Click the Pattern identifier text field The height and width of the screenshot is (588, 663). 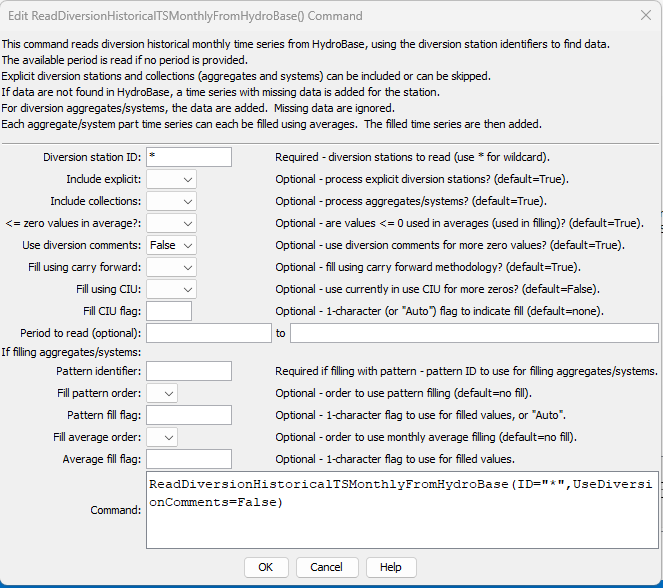tap(189, 371)
